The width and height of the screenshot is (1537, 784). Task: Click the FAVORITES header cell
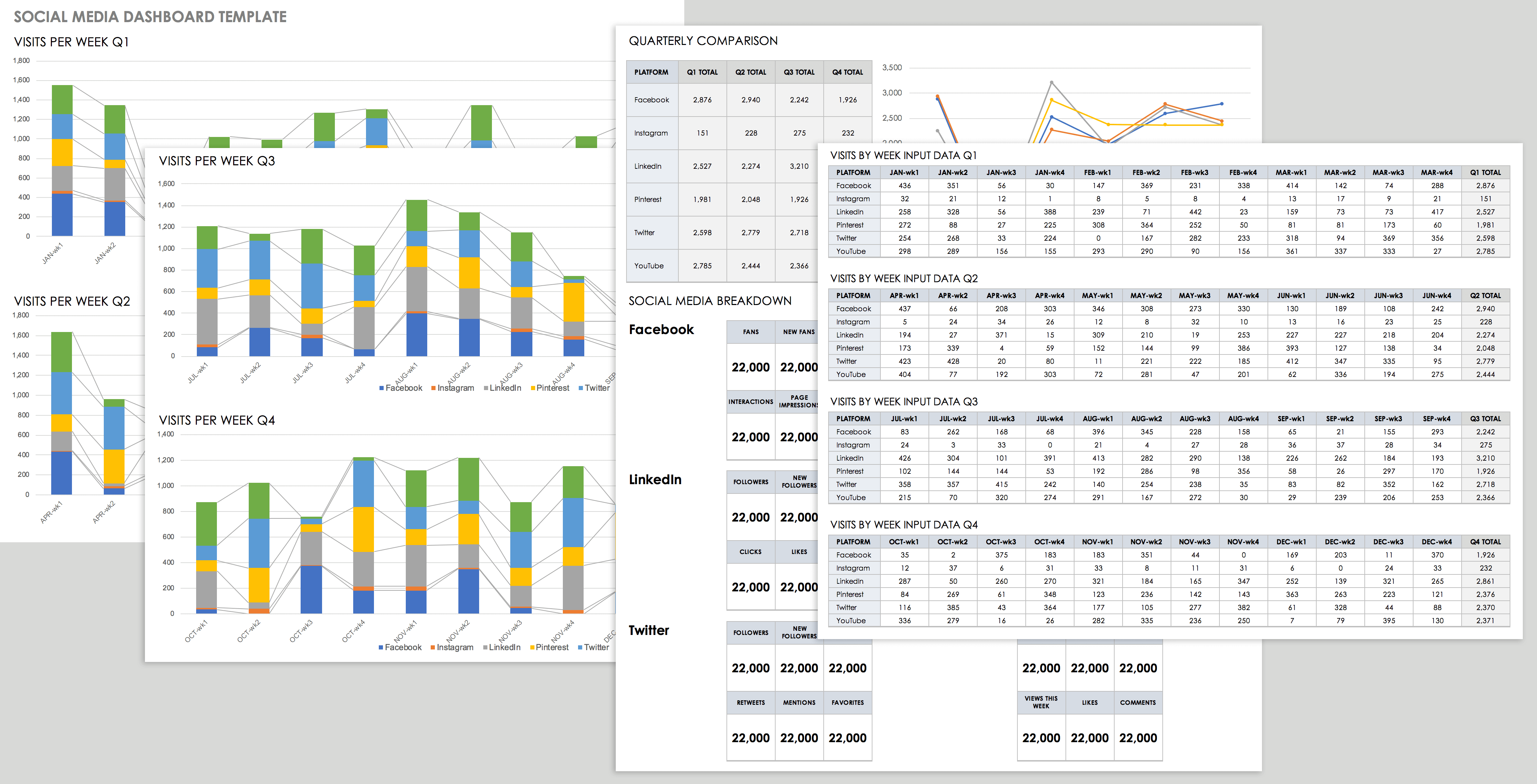pos(847,703)
